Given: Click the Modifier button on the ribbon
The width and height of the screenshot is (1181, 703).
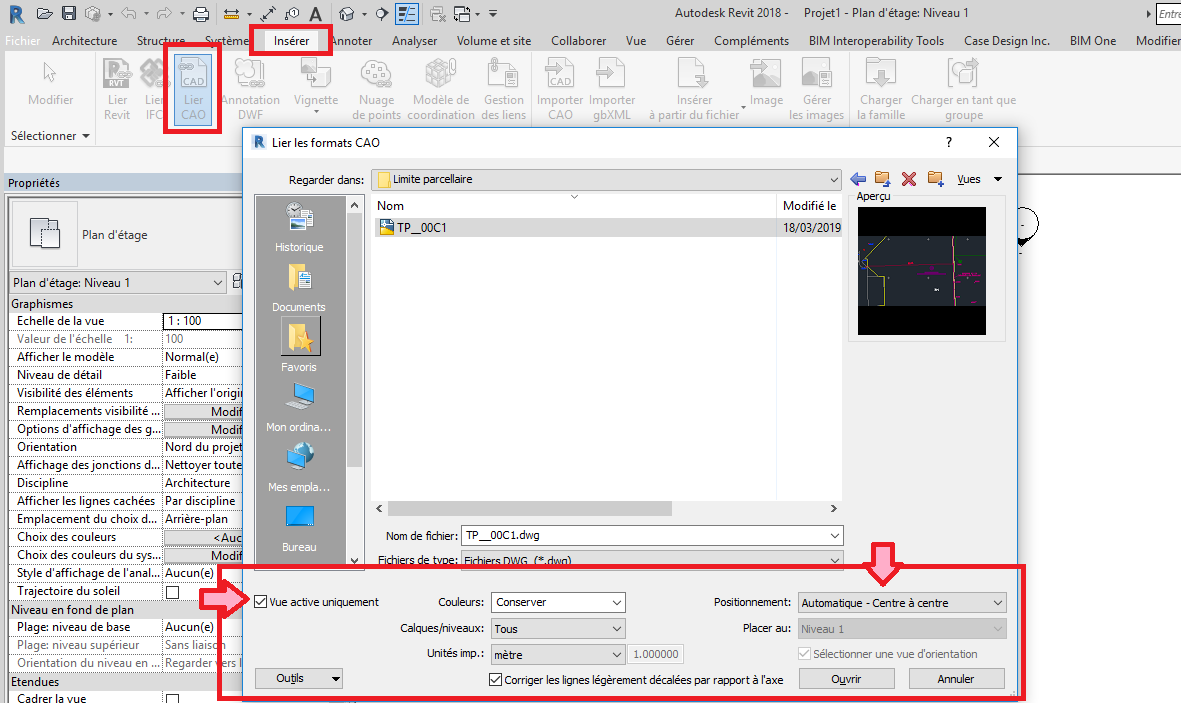Looking at the screenshot, I should point(50,83).
